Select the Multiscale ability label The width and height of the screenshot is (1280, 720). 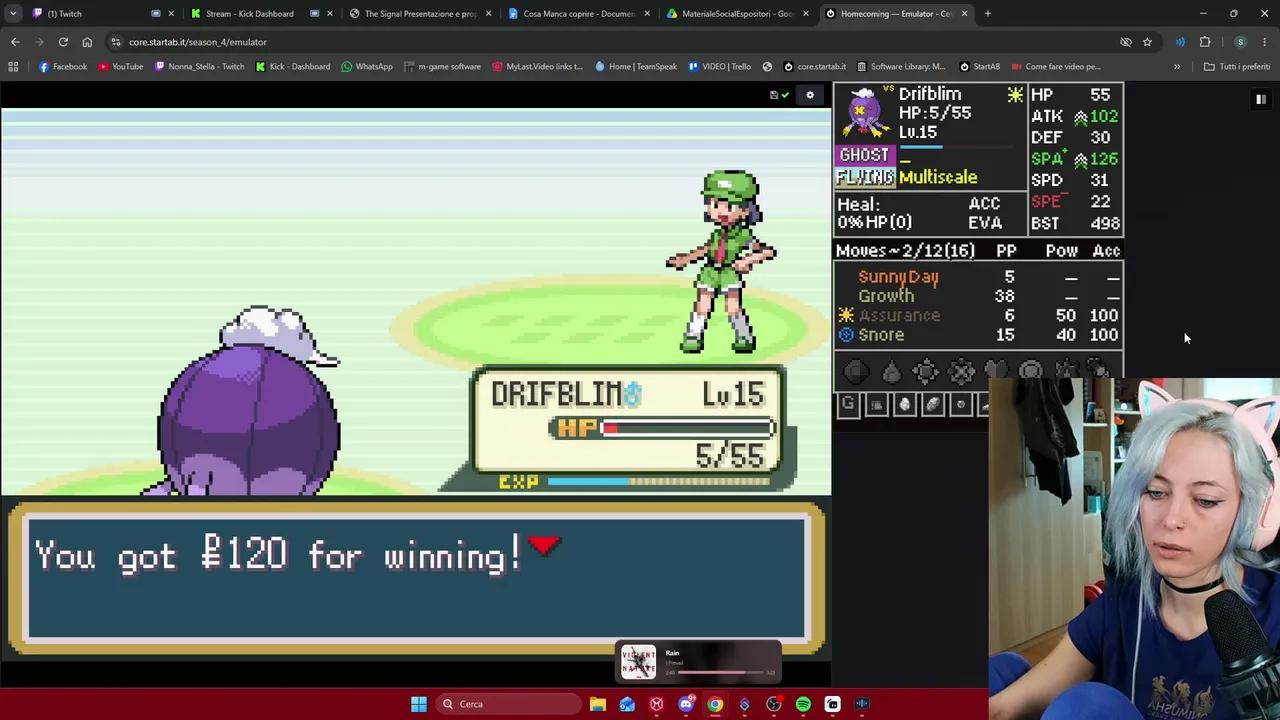click(938, 177)
